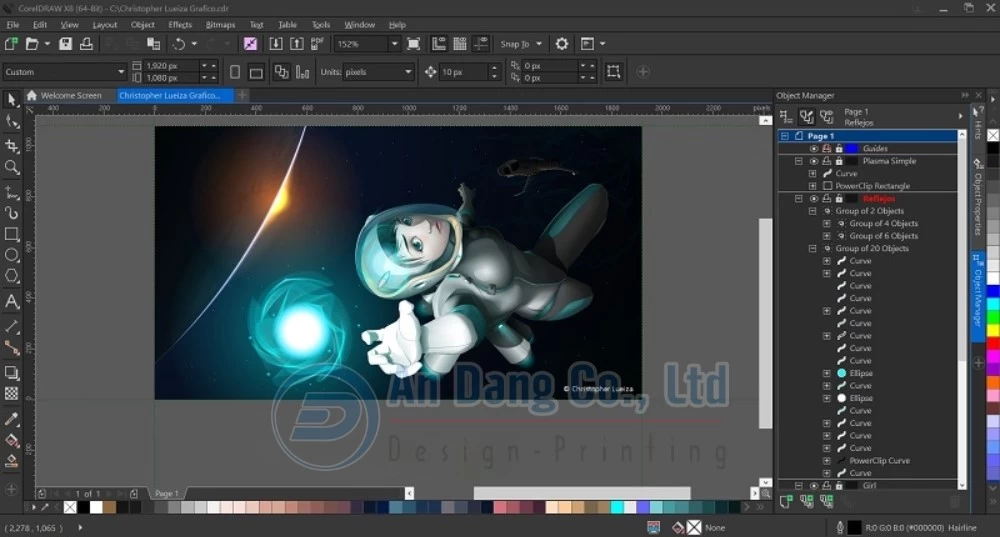Select the Group of 6 Objects row

(883, 236)
